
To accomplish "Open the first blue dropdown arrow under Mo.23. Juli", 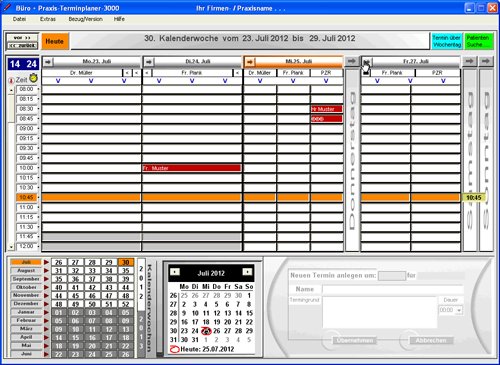I will click(58, 81).
